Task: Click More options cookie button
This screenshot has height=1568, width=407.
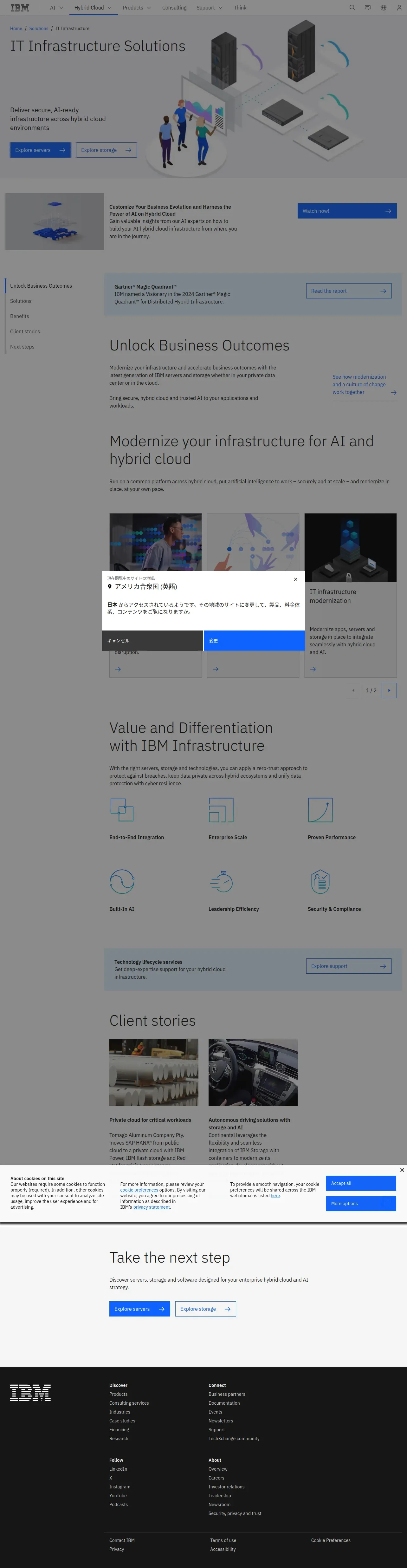Action: coord(361,1203)
